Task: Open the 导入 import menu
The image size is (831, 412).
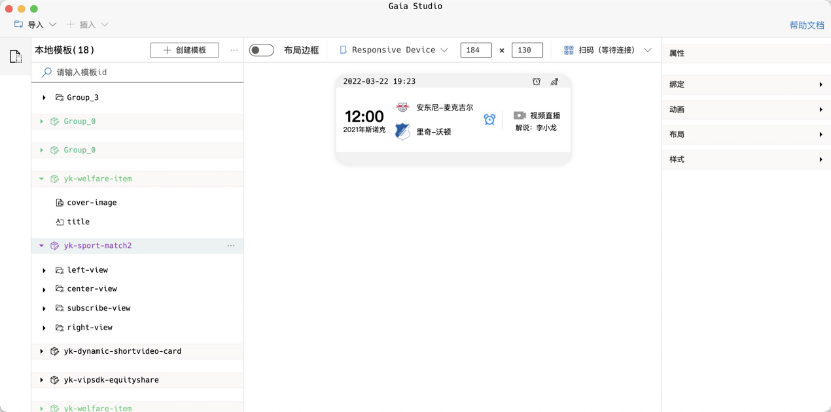Action: (36, 24)
